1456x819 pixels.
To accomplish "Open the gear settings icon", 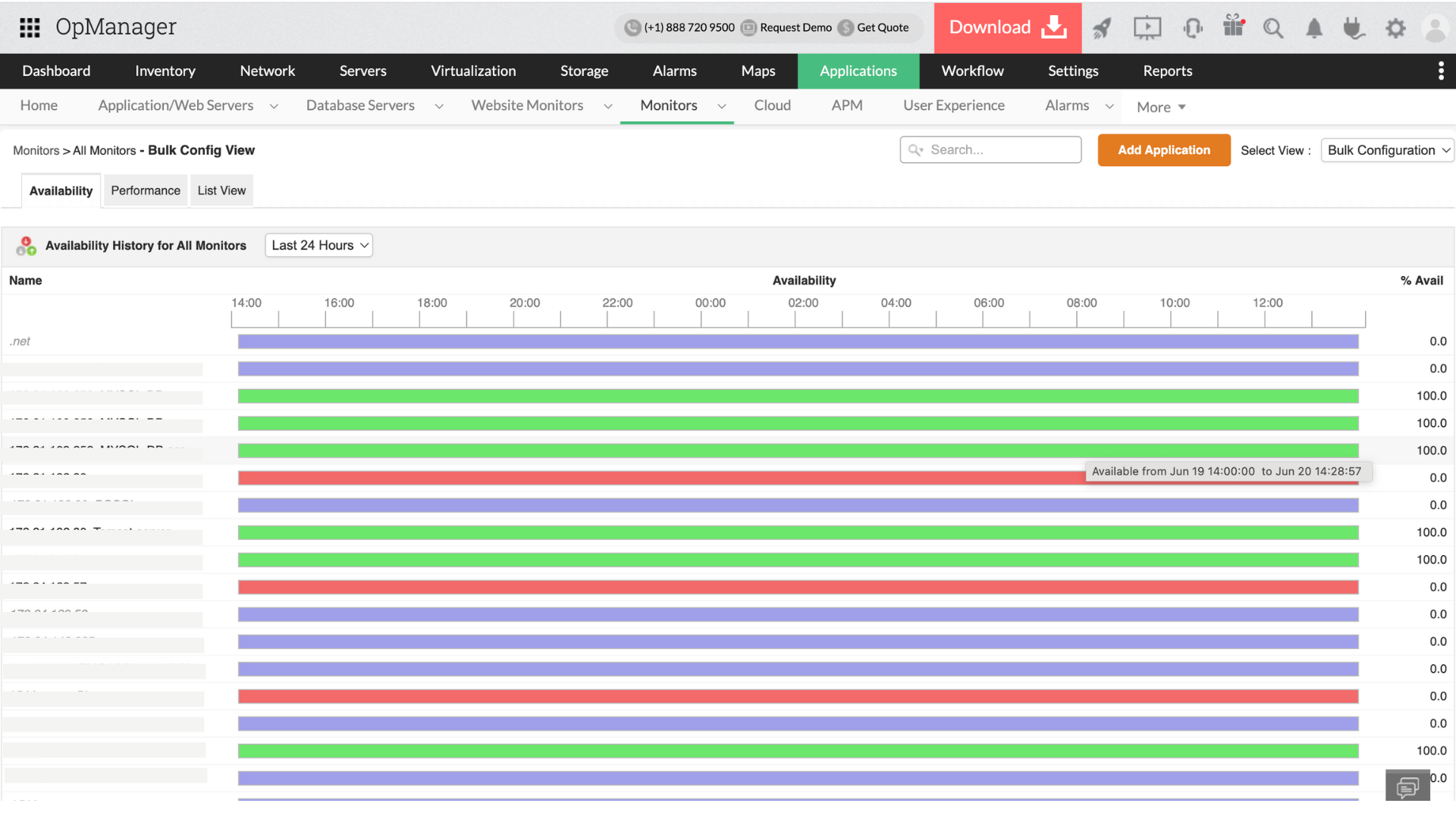I will pyautogui.click(x=1395, y=28).
